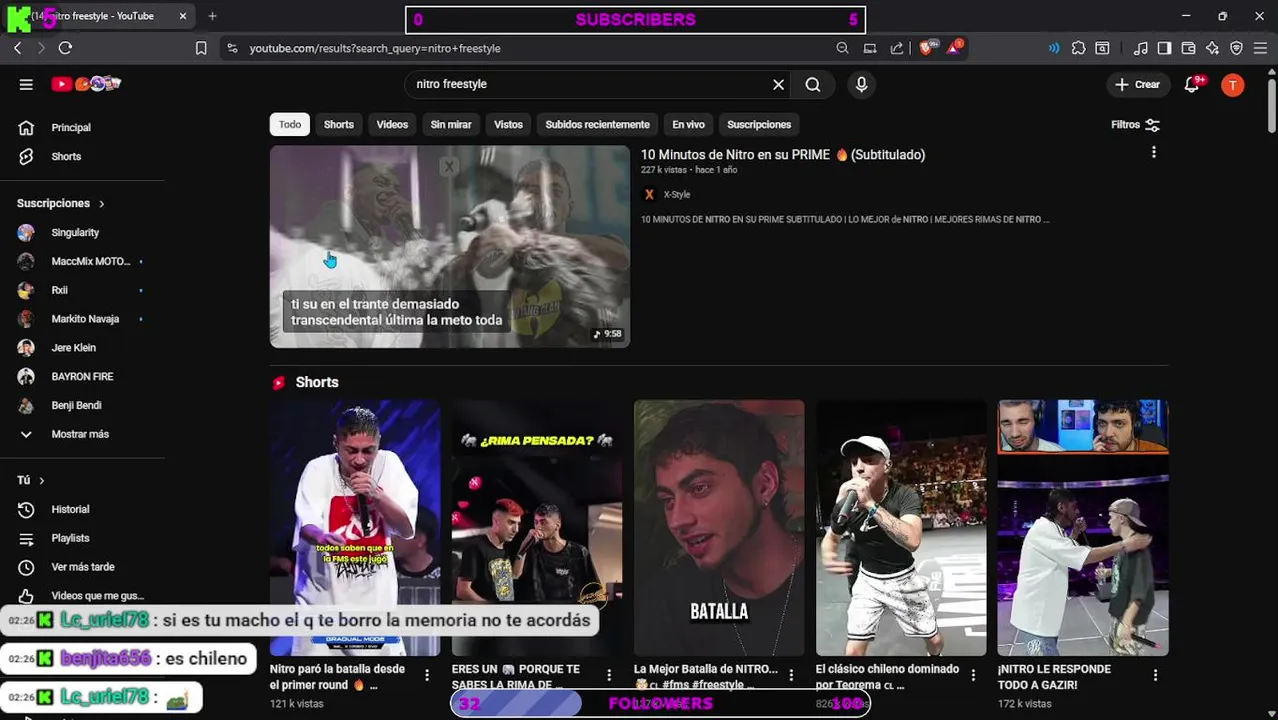
Task: Select the Suscripciones filter chip
Action: click(x=759, y=125)
